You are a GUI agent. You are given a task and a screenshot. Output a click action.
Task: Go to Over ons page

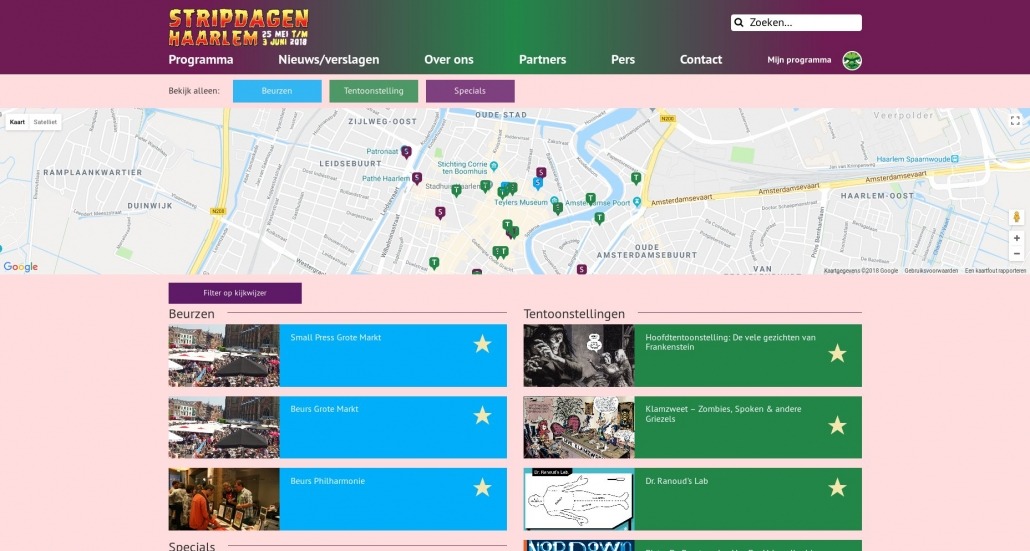tap(449, 59)
